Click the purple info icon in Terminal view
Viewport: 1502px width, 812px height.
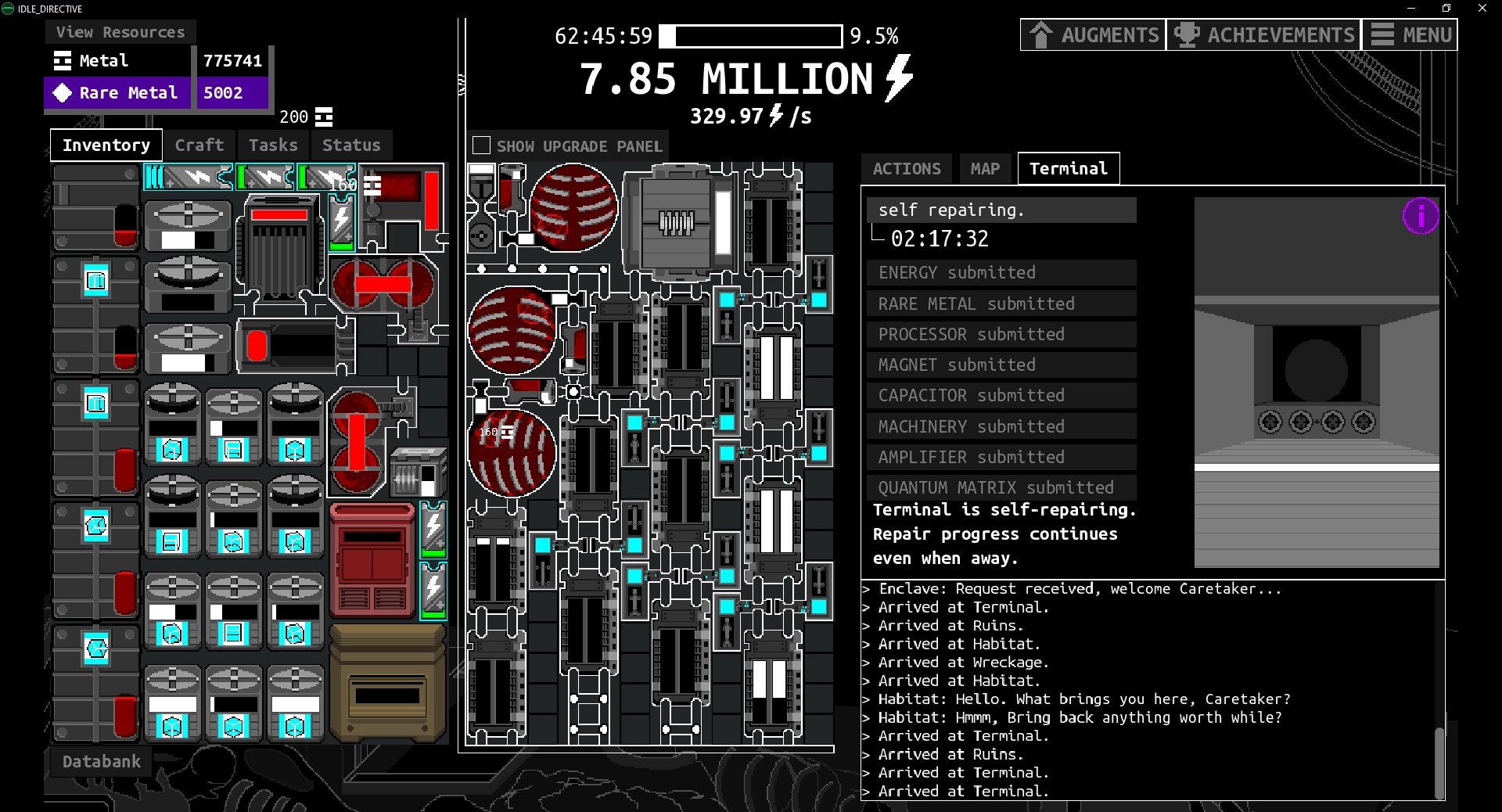click(1421, 216)
